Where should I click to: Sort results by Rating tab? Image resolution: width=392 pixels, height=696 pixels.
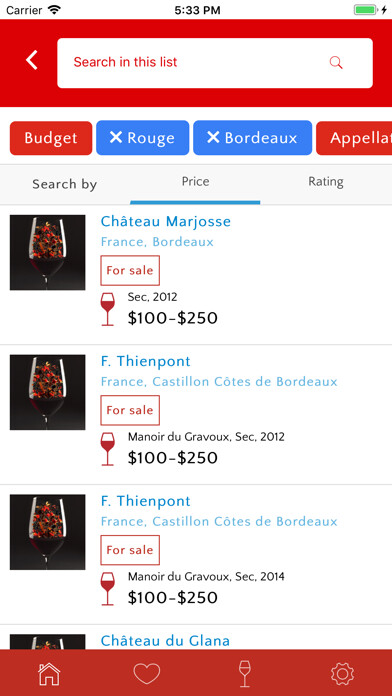[x=326, y=182]
